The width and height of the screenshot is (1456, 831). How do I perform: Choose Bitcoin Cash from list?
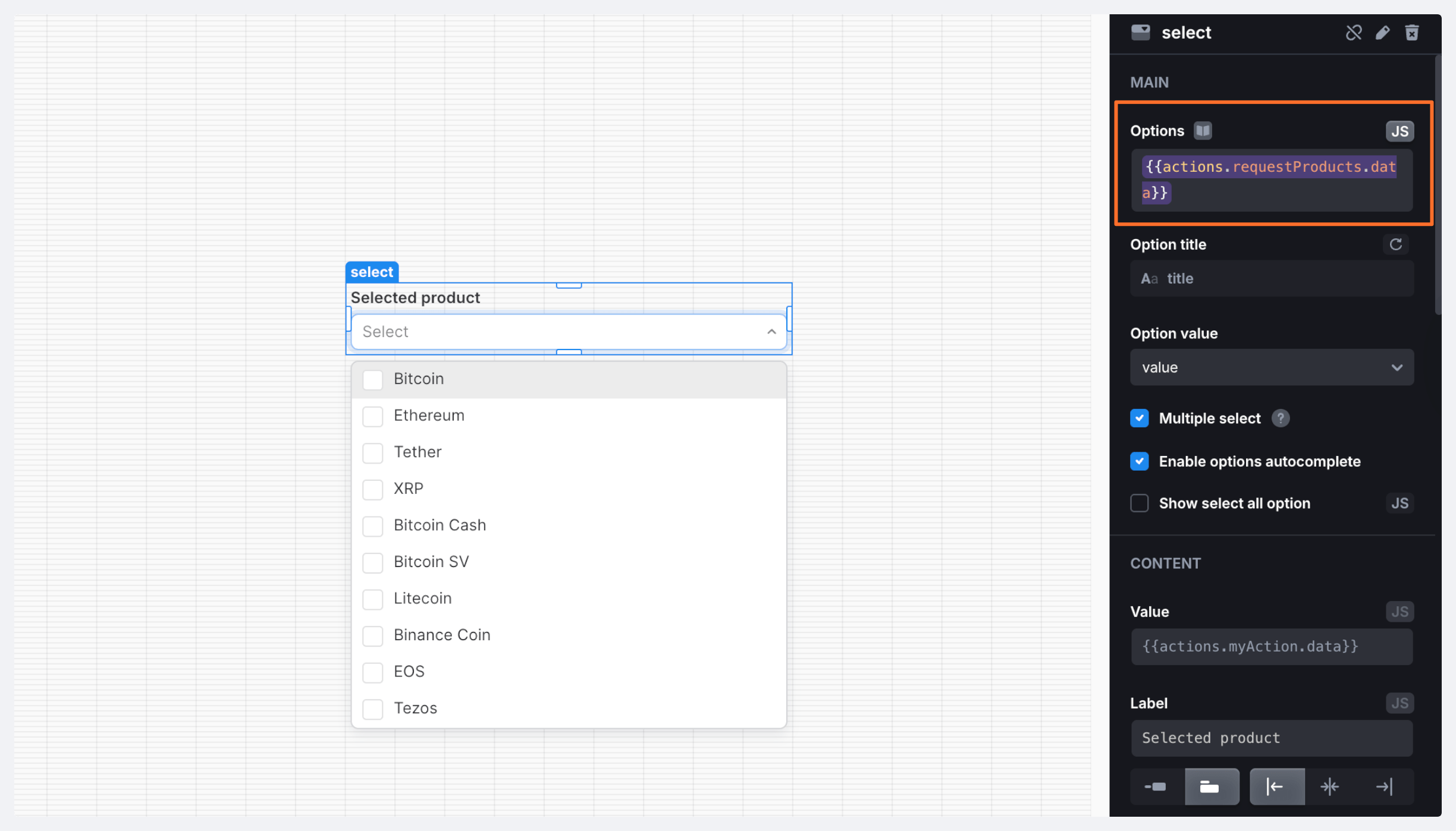tap(440, 525)
